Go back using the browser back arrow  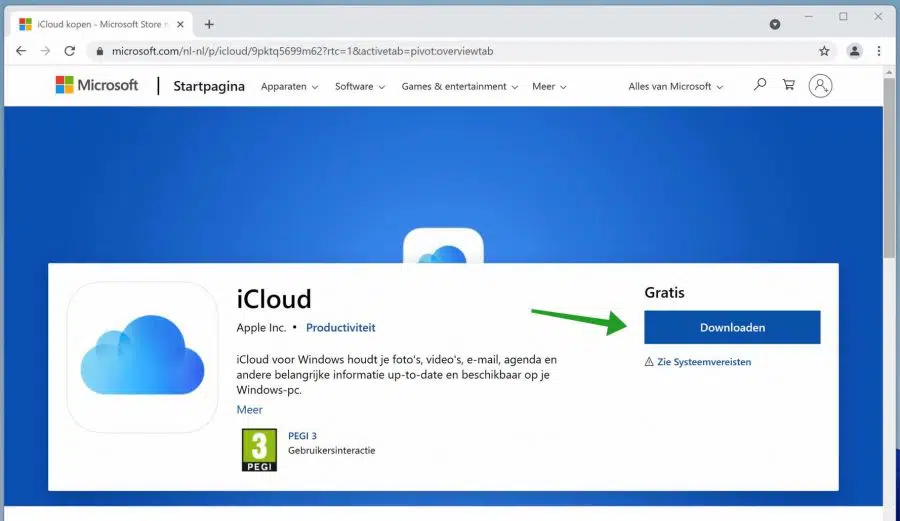[x=21, y=51]
